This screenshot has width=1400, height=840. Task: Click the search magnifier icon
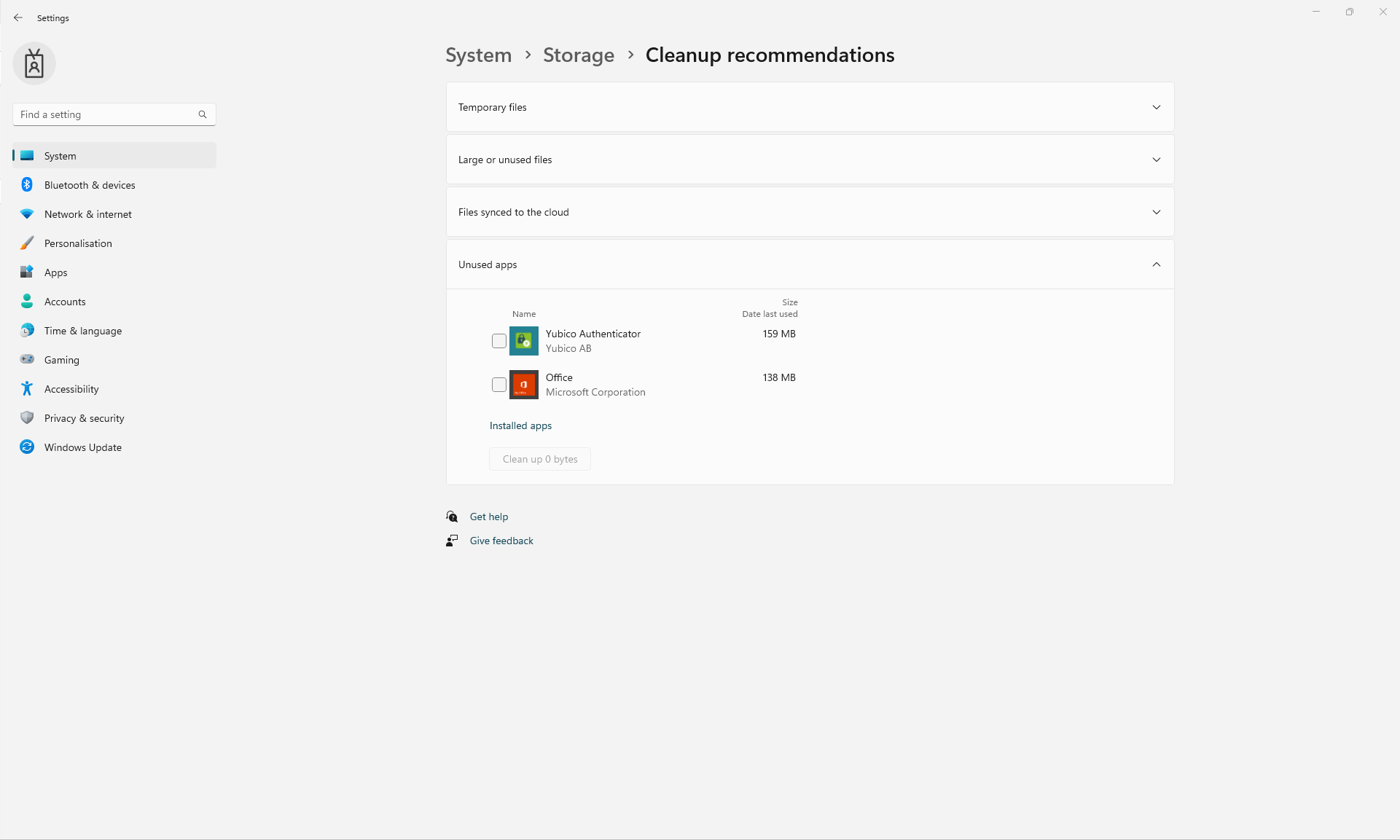coord(203,114)
